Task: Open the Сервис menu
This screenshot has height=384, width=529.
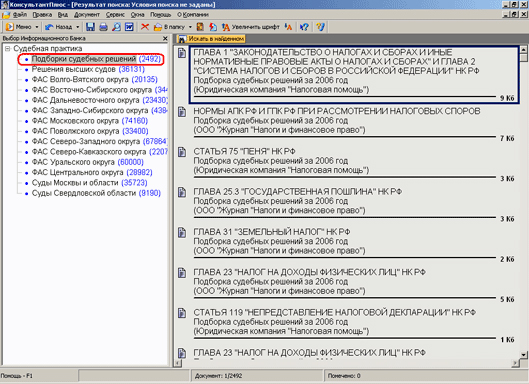Action: [115, 15]
